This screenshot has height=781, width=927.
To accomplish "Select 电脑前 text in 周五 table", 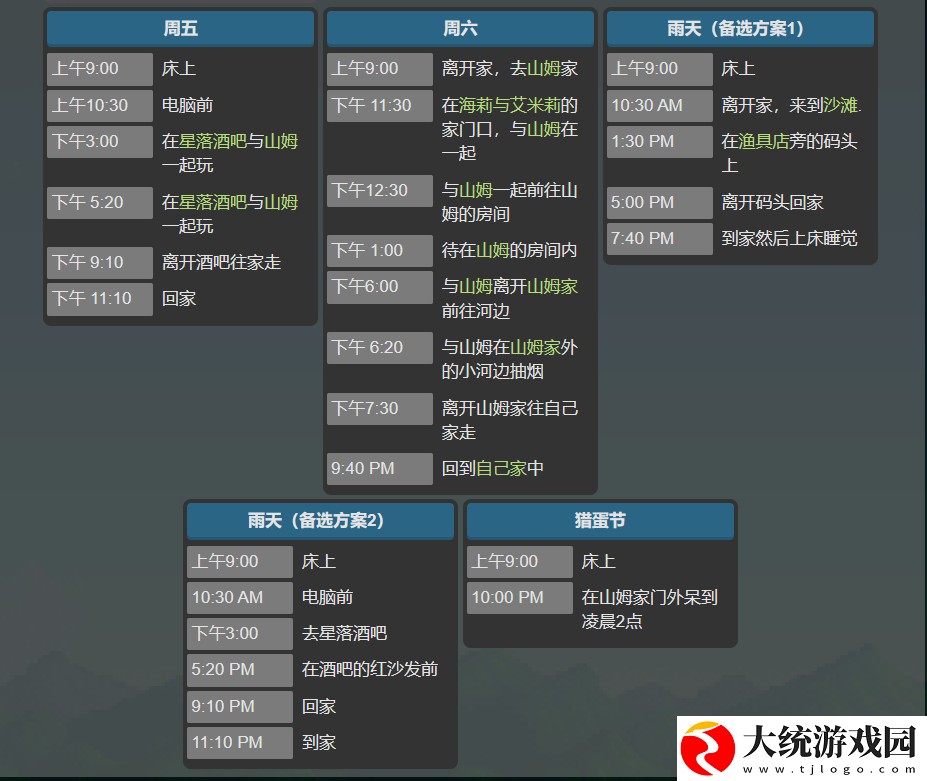I will coord(187,105).
